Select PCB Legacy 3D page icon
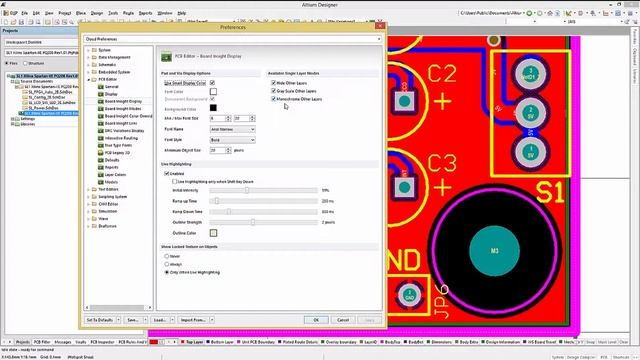 point(100,153)
